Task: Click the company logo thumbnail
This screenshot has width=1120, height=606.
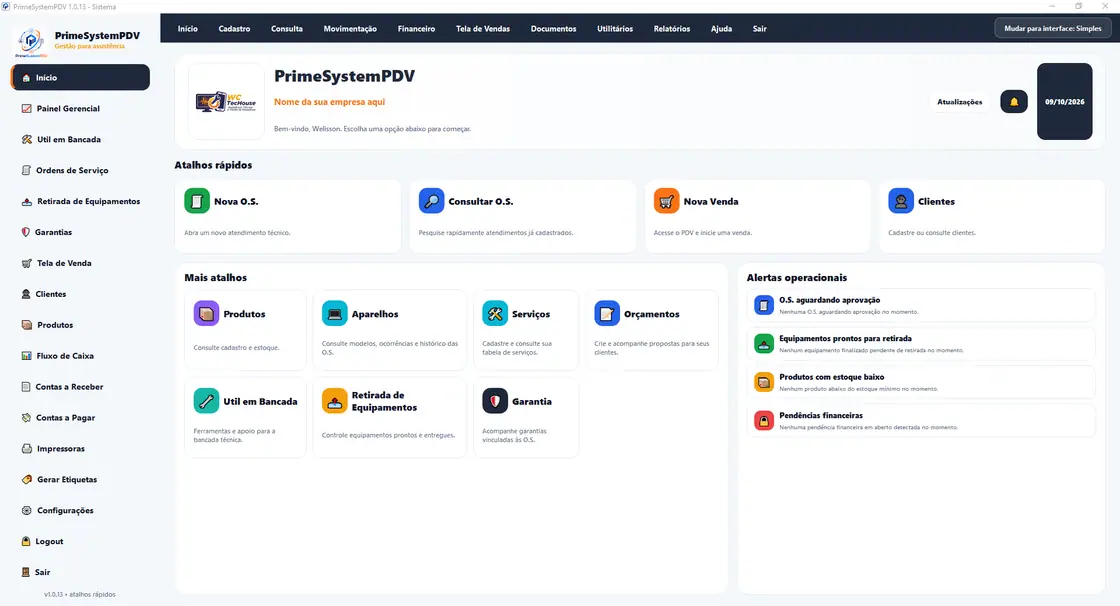Action: coord(226,101)
